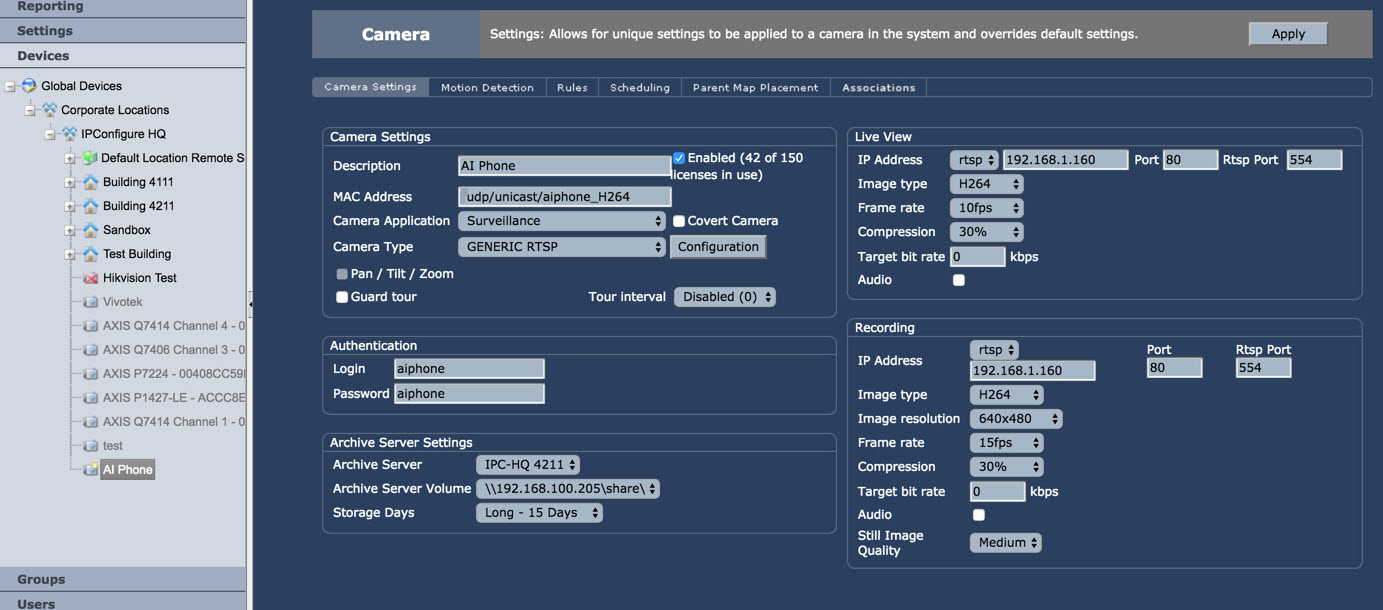
Task: Click the Global Devices globe icon
Action: tap(29, 86)
